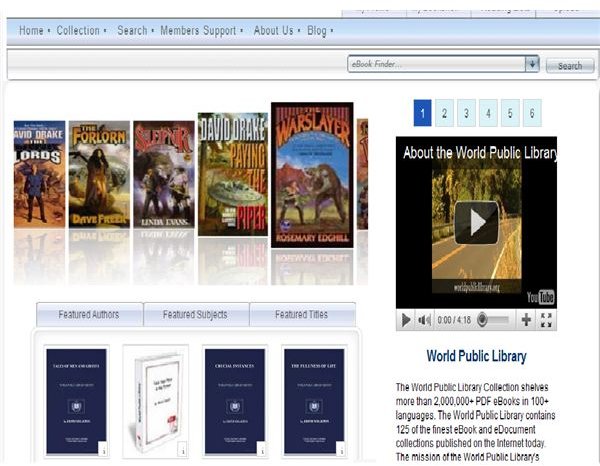Mute the video using the speaker icon
The height and width of the screenshot is (466, 600).
click(425, 320)
